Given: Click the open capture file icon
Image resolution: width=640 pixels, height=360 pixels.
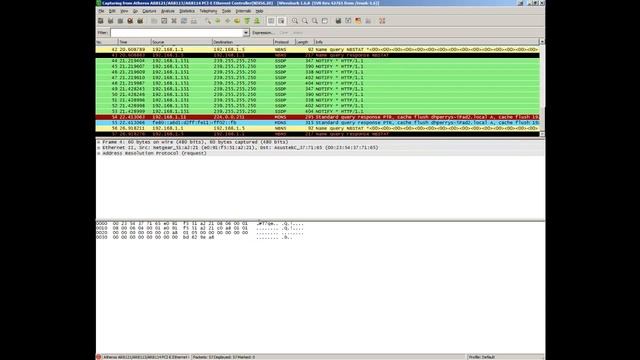Looking at the screenshot, I should (x=154, y=21).
